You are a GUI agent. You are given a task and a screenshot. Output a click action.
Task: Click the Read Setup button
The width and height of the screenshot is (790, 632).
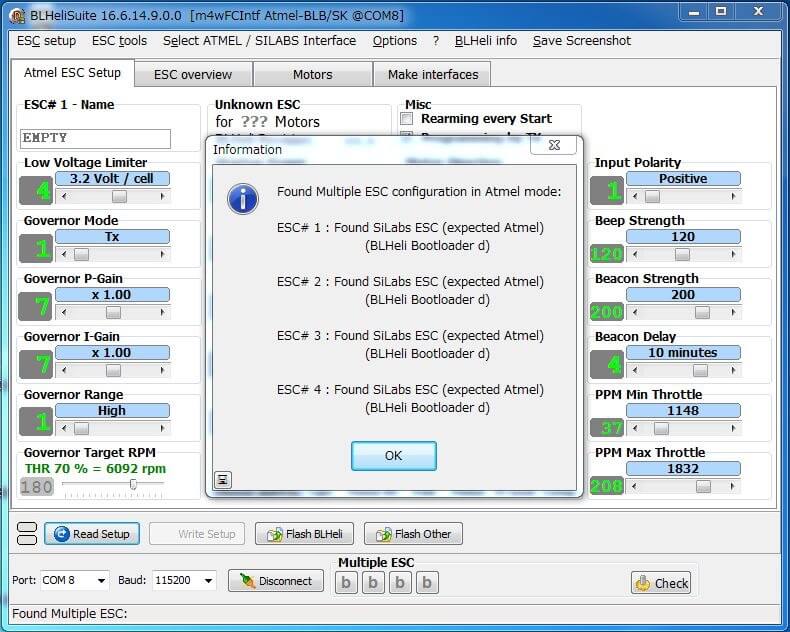click(92, 534)
